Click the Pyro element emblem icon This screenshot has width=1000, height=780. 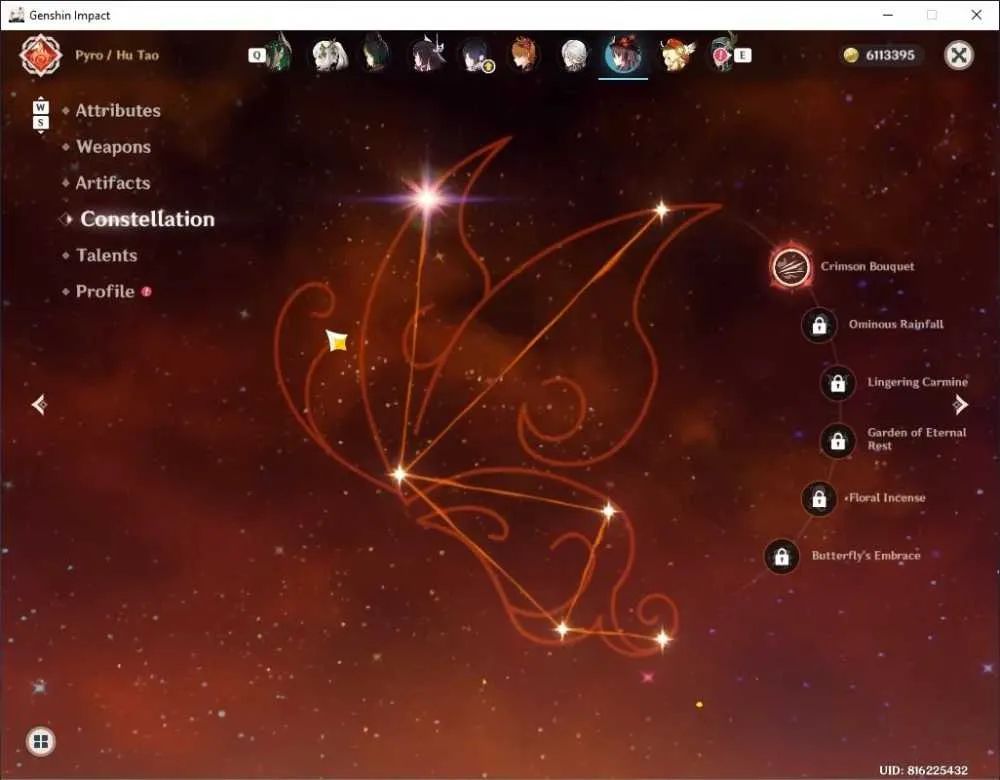click(x=41, y=55)
